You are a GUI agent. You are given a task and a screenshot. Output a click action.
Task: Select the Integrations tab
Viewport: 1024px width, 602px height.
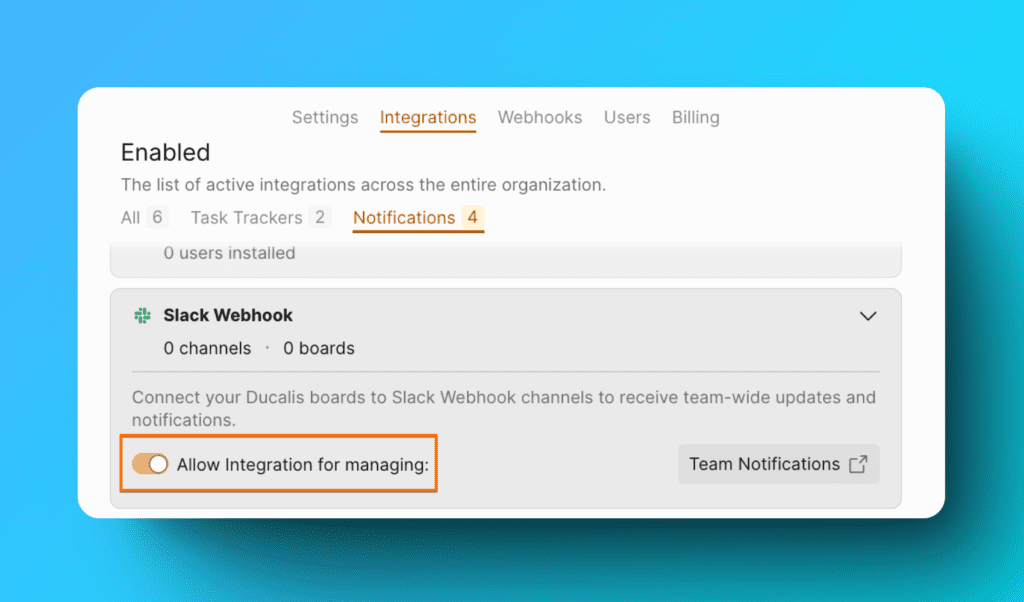(x=428, y=117)
